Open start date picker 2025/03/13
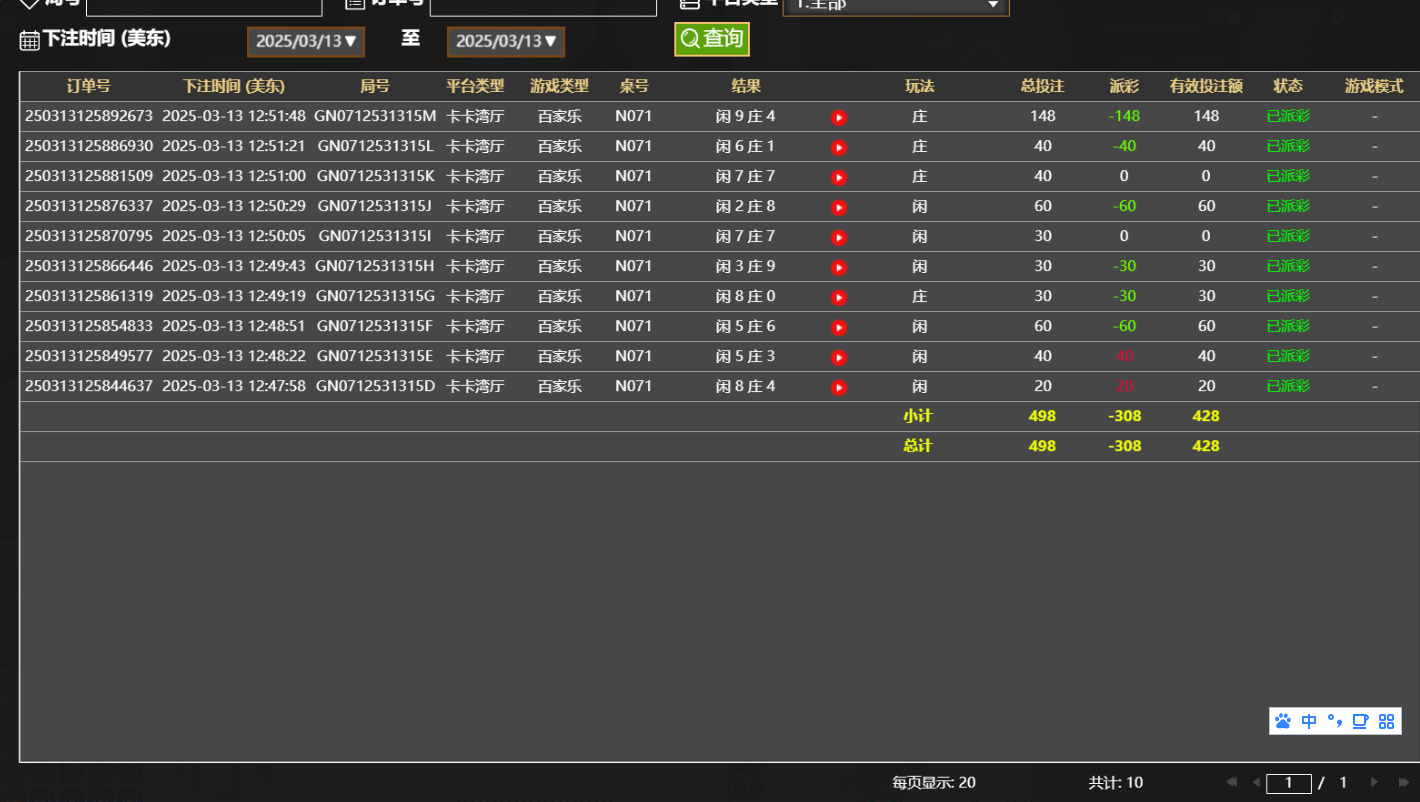The height and width of the screenshot is (802, 1420). tap(306, 41)
